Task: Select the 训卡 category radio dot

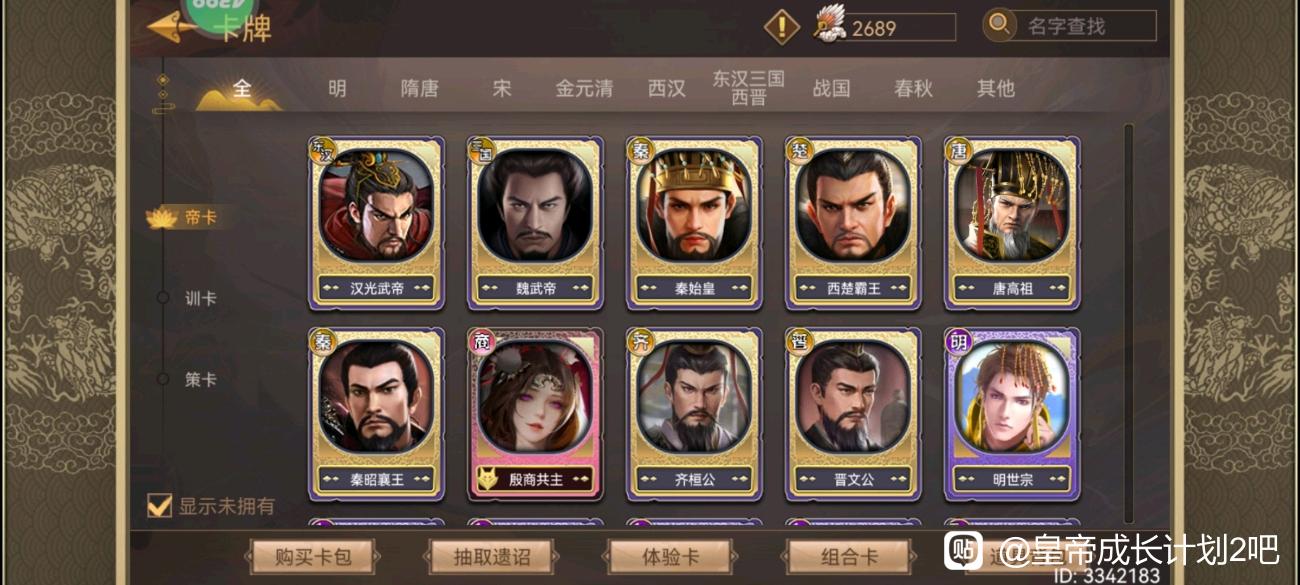Action: tap(163, 298)
